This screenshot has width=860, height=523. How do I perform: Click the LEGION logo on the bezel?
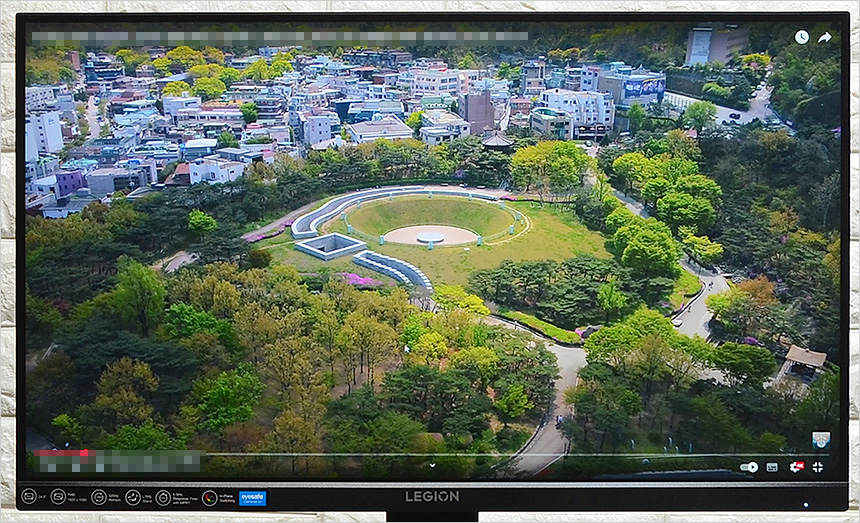point(432,496)
